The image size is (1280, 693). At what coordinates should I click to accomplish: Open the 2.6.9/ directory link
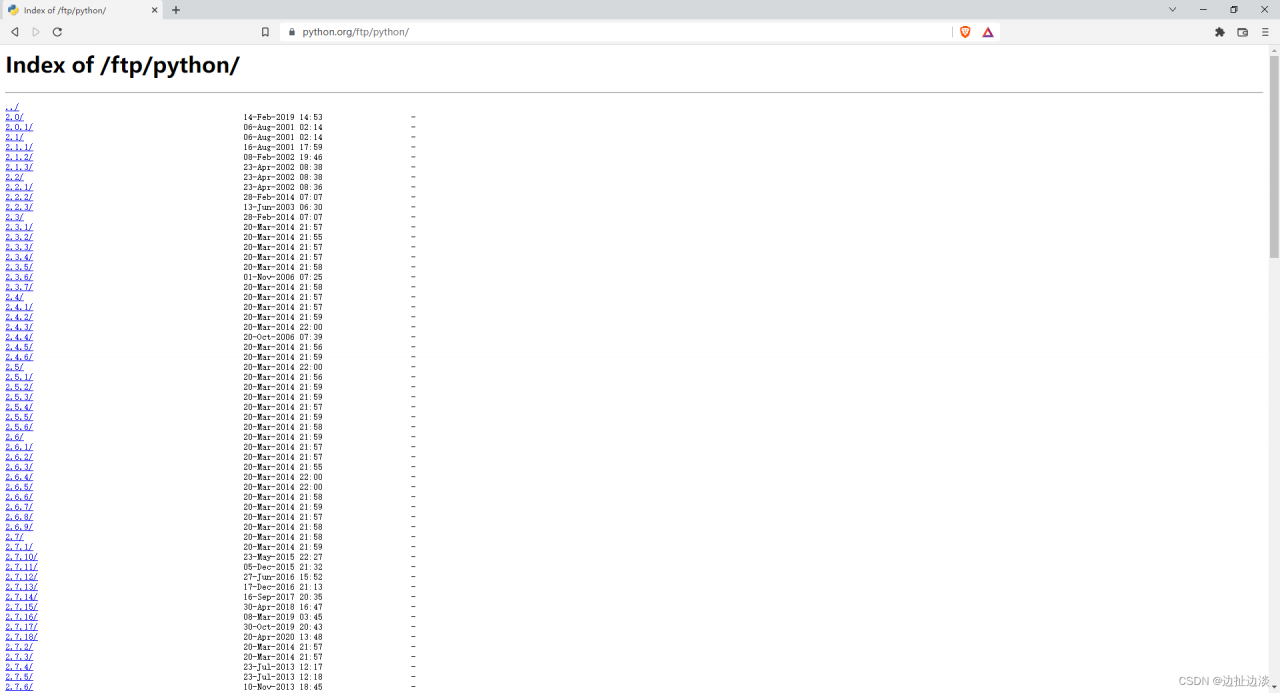tap(19, 527)
